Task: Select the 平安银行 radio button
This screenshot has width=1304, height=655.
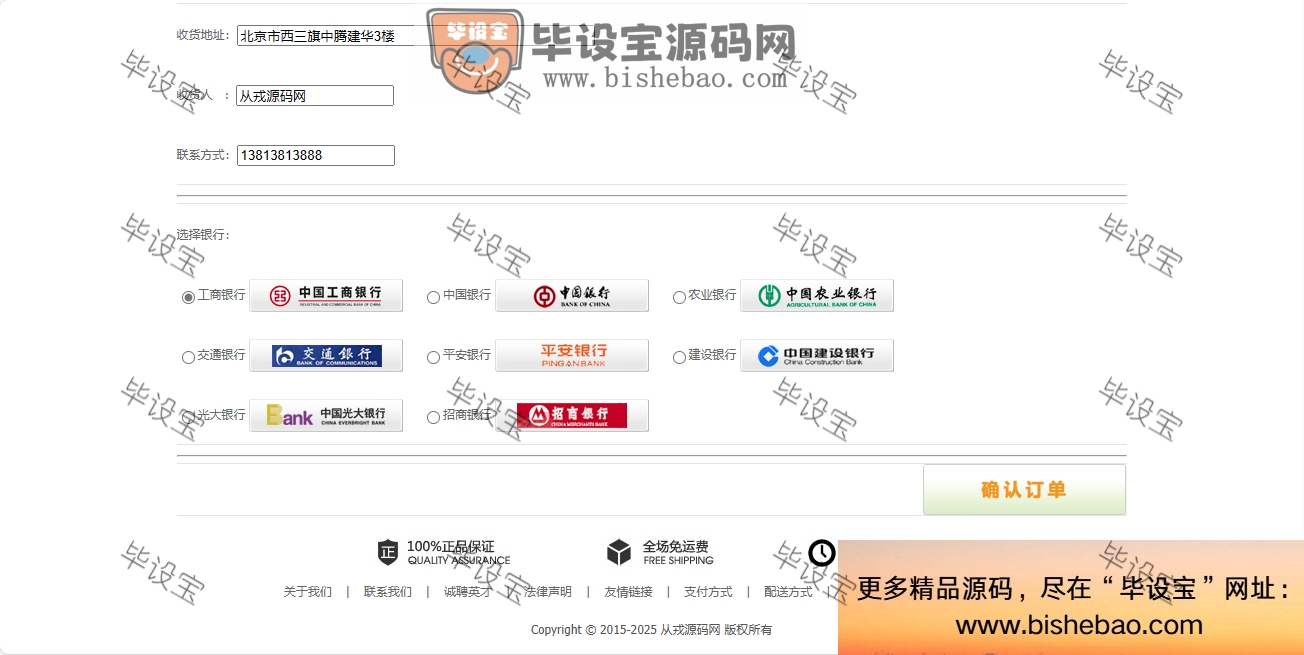Action: 433,357
